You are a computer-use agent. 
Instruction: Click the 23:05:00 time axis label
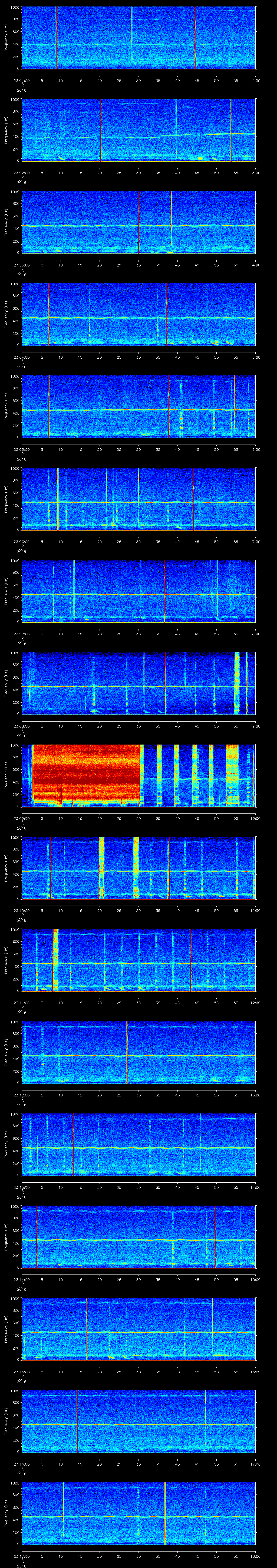coord(21,449)
